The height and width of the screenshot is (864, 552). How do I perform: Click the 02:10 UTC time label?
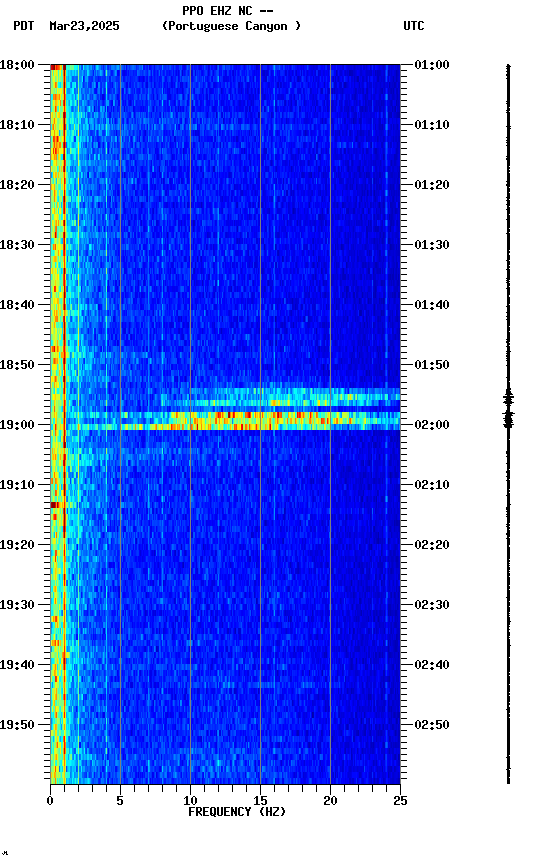(x=432, y=485)
